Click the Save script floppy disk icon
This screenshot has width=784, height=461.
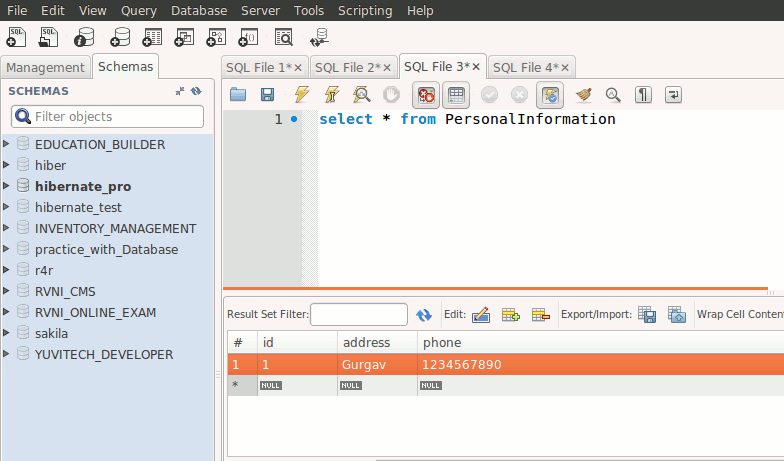267,95
